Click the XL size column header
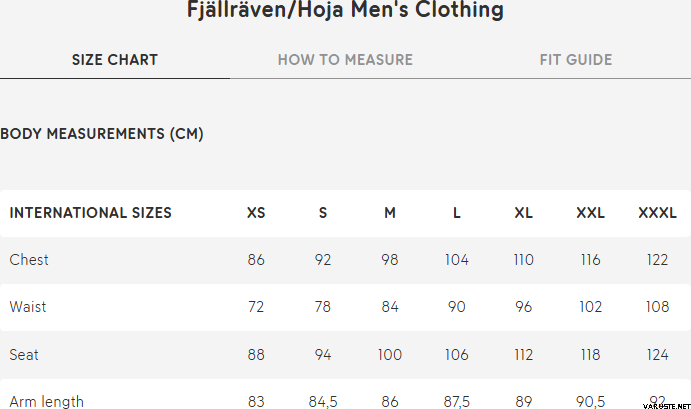Image resolution: width=691 pixels, height=409 pixels. 524,213
